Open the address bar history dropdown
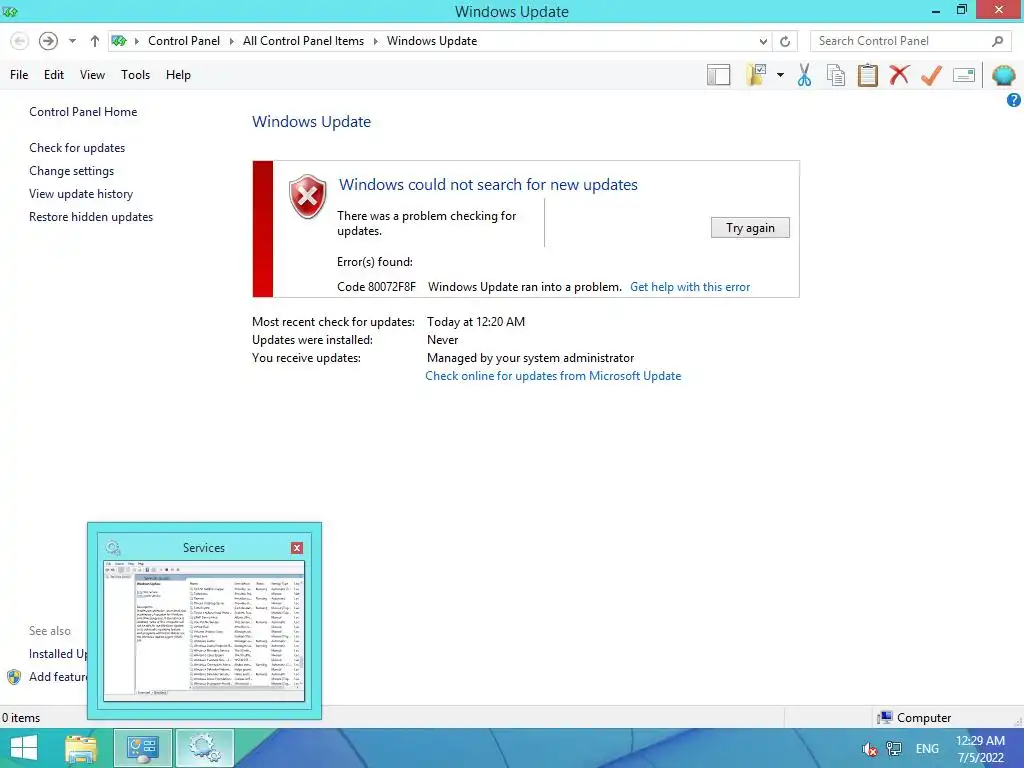The width and height of the screenshot is (1024, 768). 763,41
